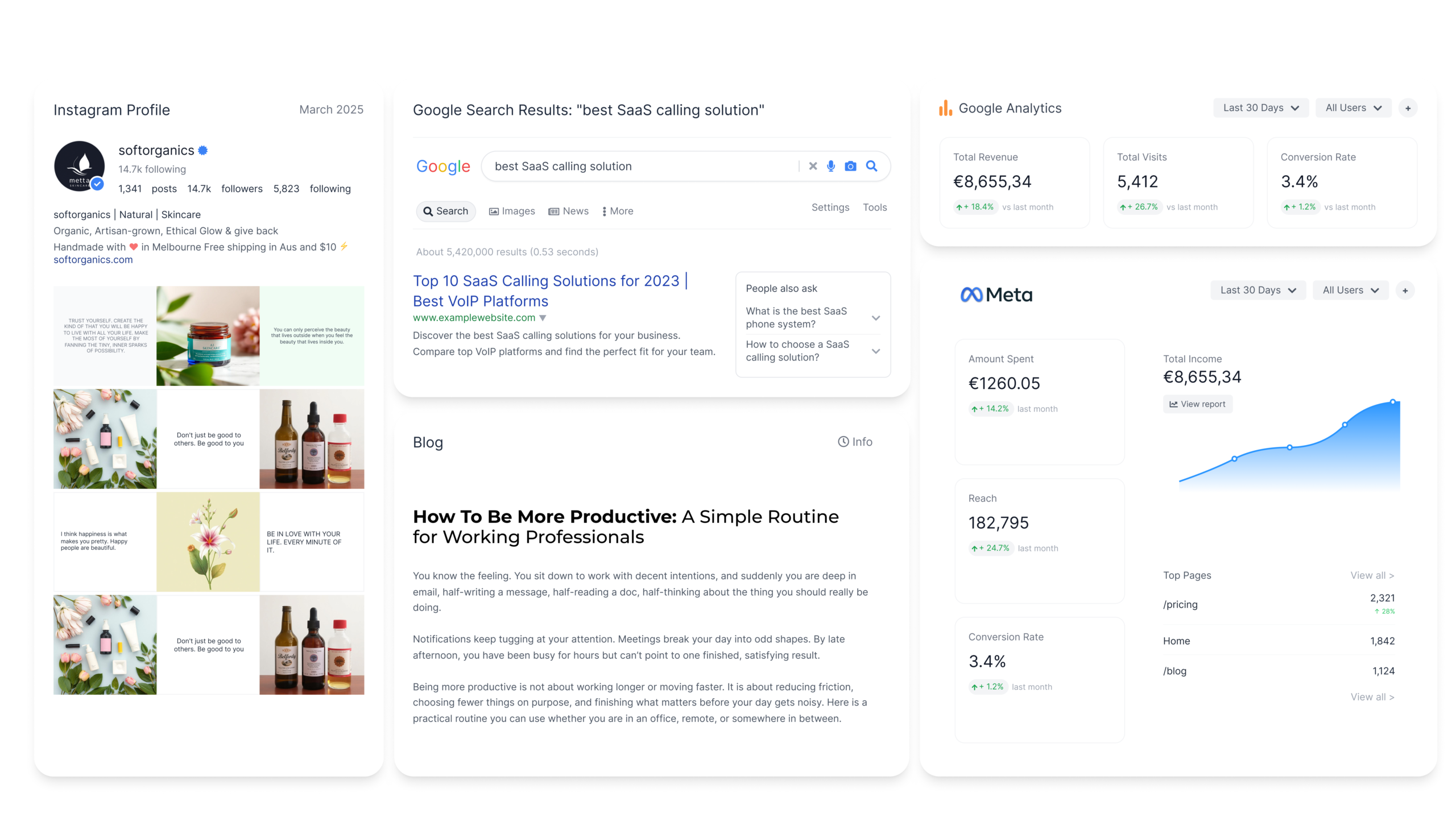Click the clear X icon in search bar

[x=813, y=166]
